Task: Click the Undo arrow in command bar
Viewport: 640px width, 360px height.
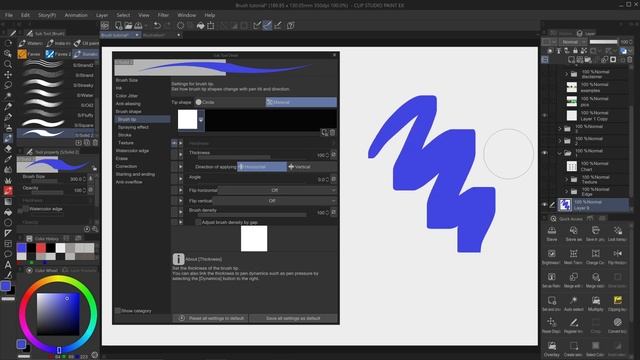Action: 157,25
